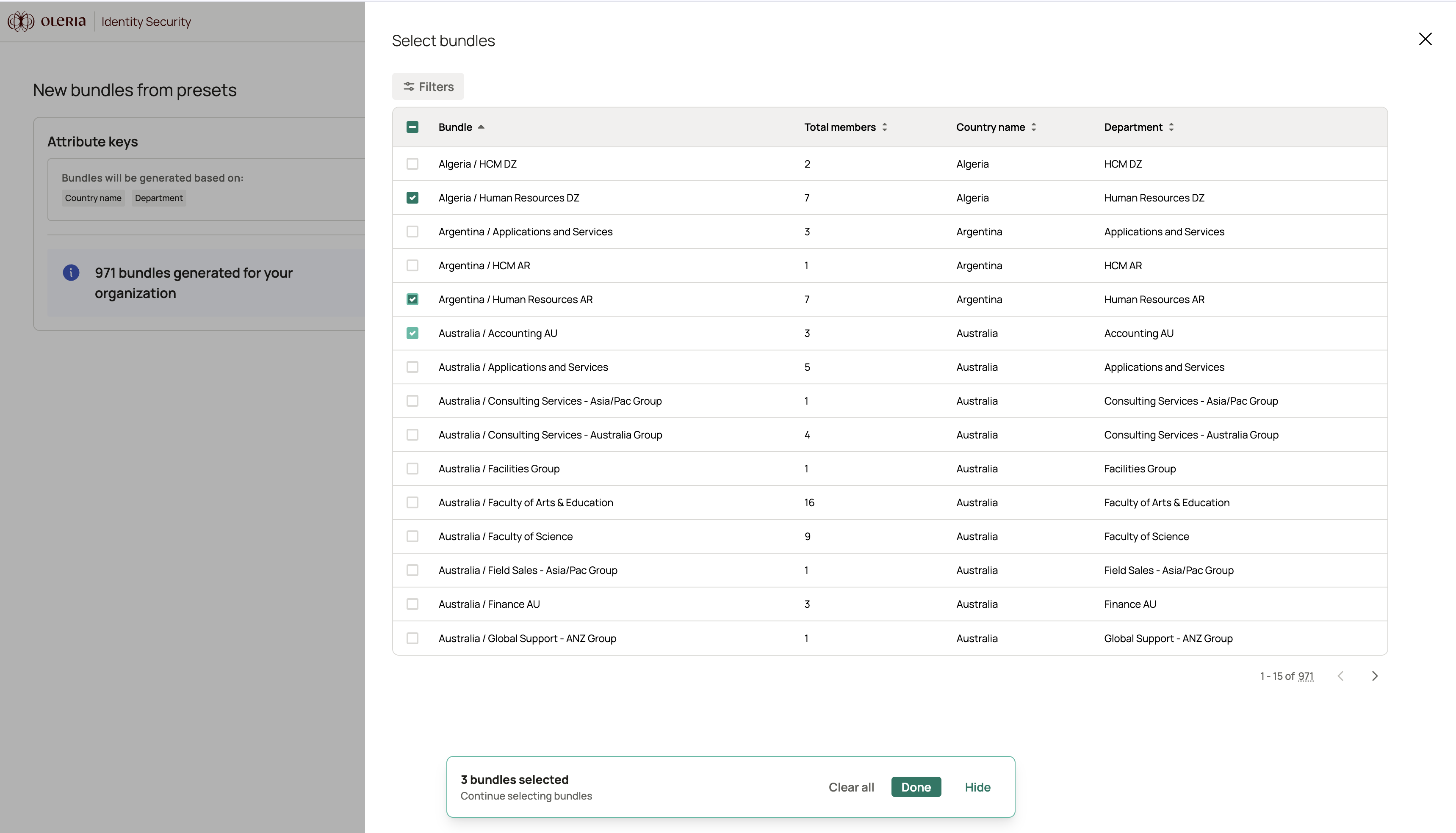This screenshot has width=1456, height=833.
Task: Go to next page of bundles
Action: pyautogui.click(x=1375, y=676)
